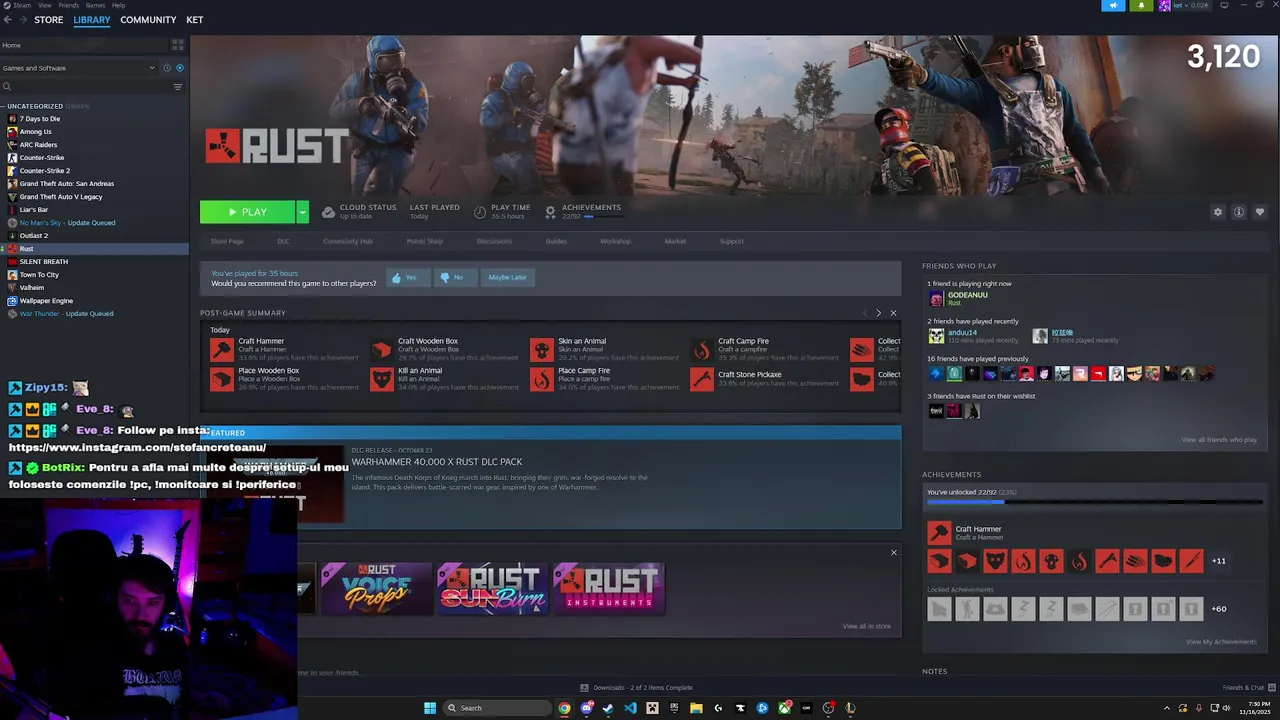Open the Help menu

pos(119,5)
